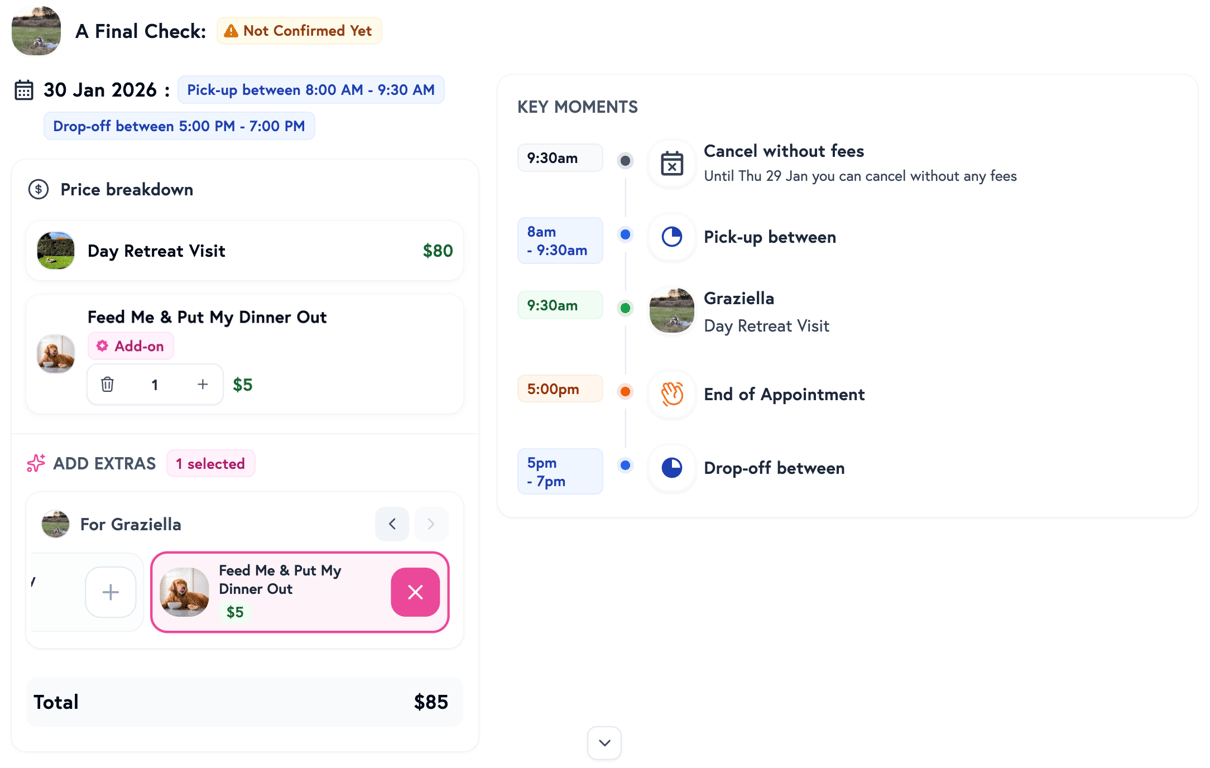
Task: Increase add-on quantity with plus icon
Action: pyautogui.click(x=203, y=385)
